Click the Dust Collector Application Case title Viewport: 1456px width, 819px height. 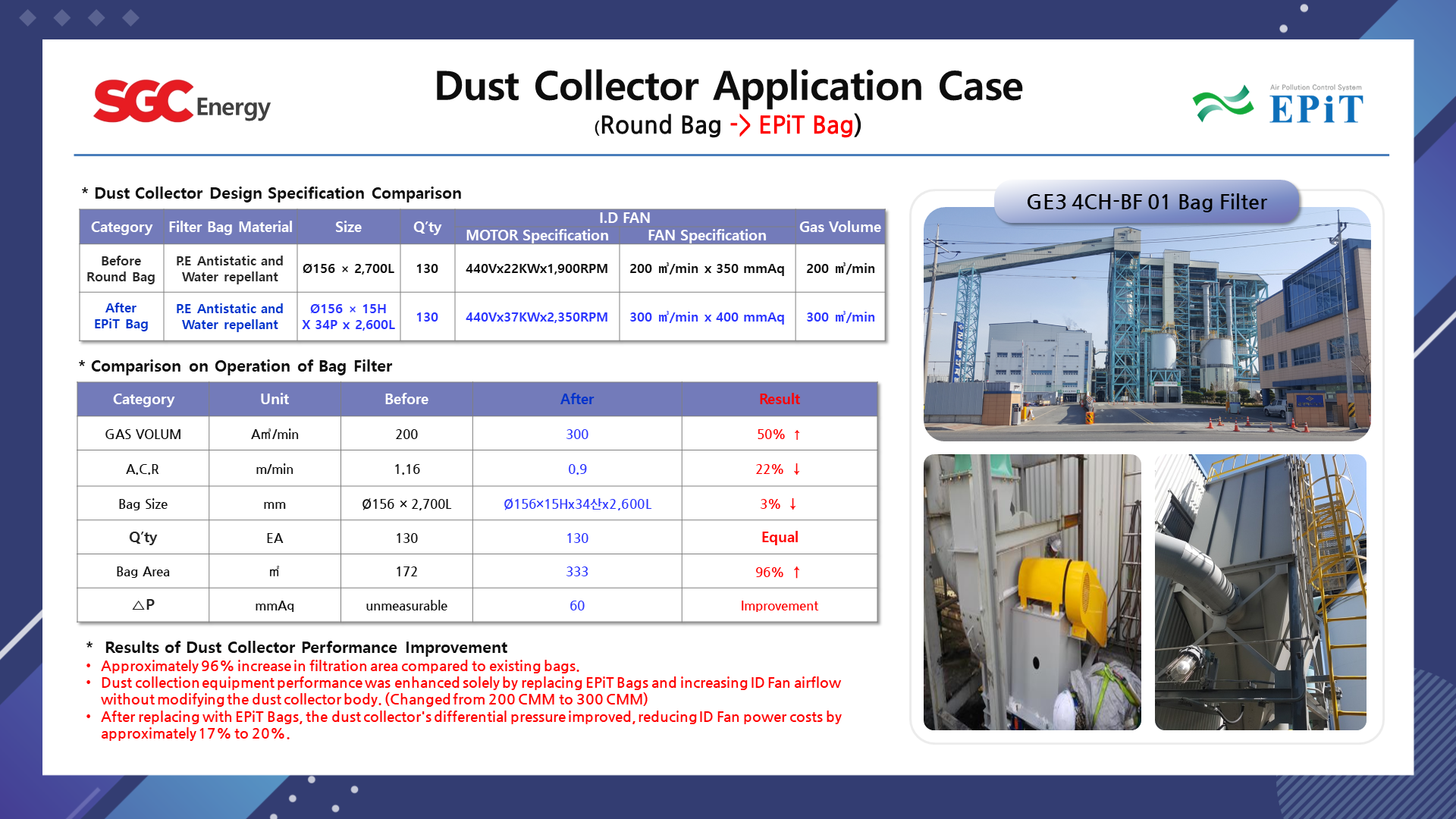click(x=728, y=86)
